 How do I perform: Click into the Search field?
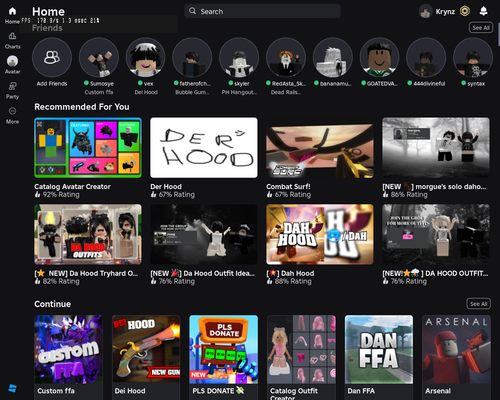tap(262, 11)
